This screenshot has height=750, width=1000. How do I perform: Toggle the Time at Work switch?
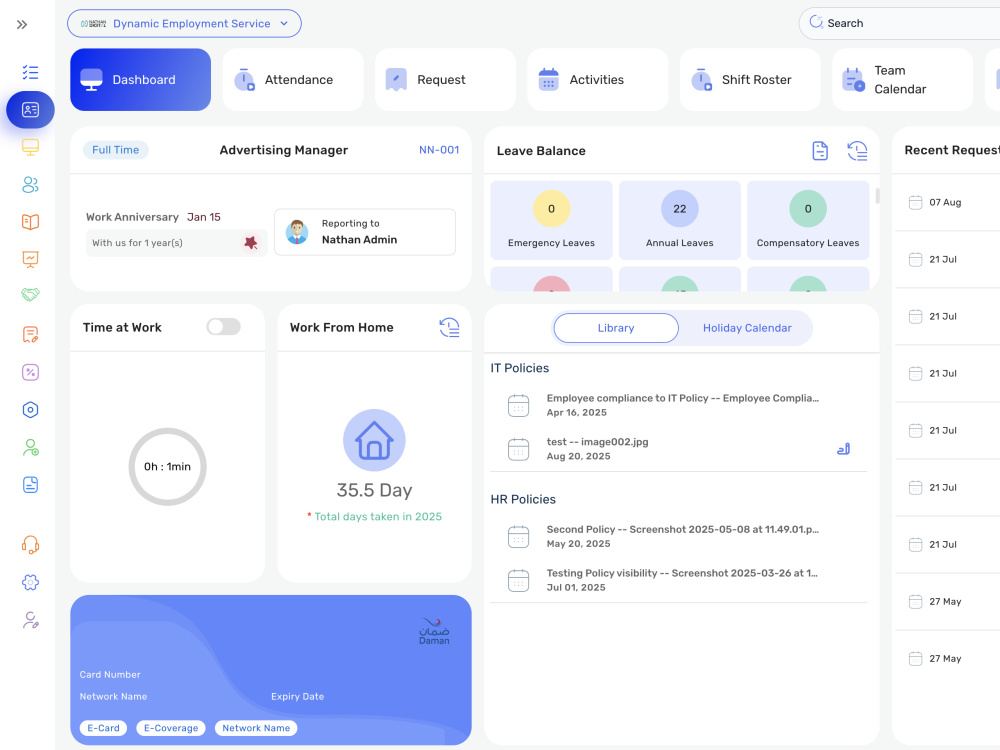coord(223,327)
